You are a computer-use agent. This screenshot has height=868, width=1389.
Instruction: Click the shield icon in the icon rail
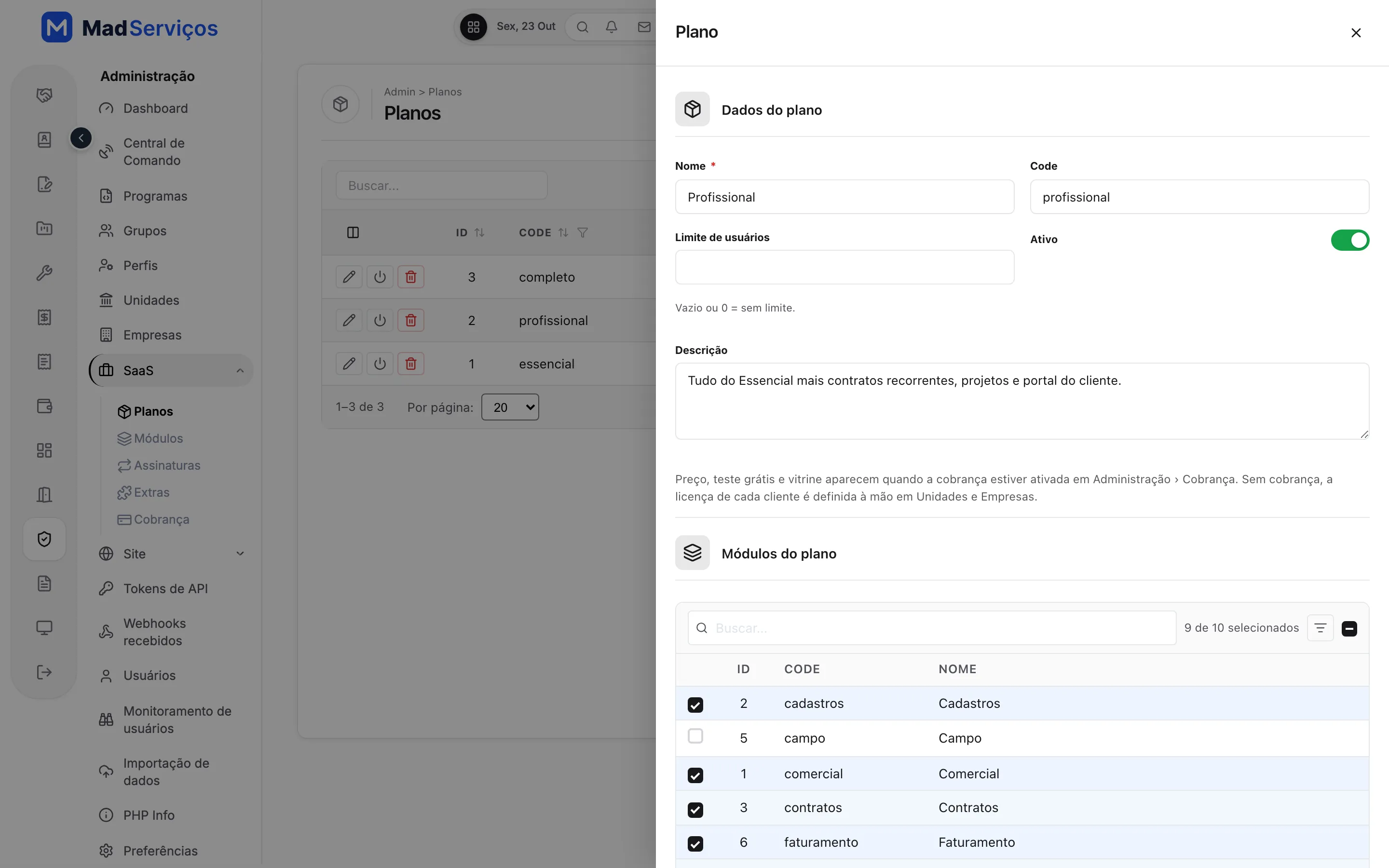44,539
